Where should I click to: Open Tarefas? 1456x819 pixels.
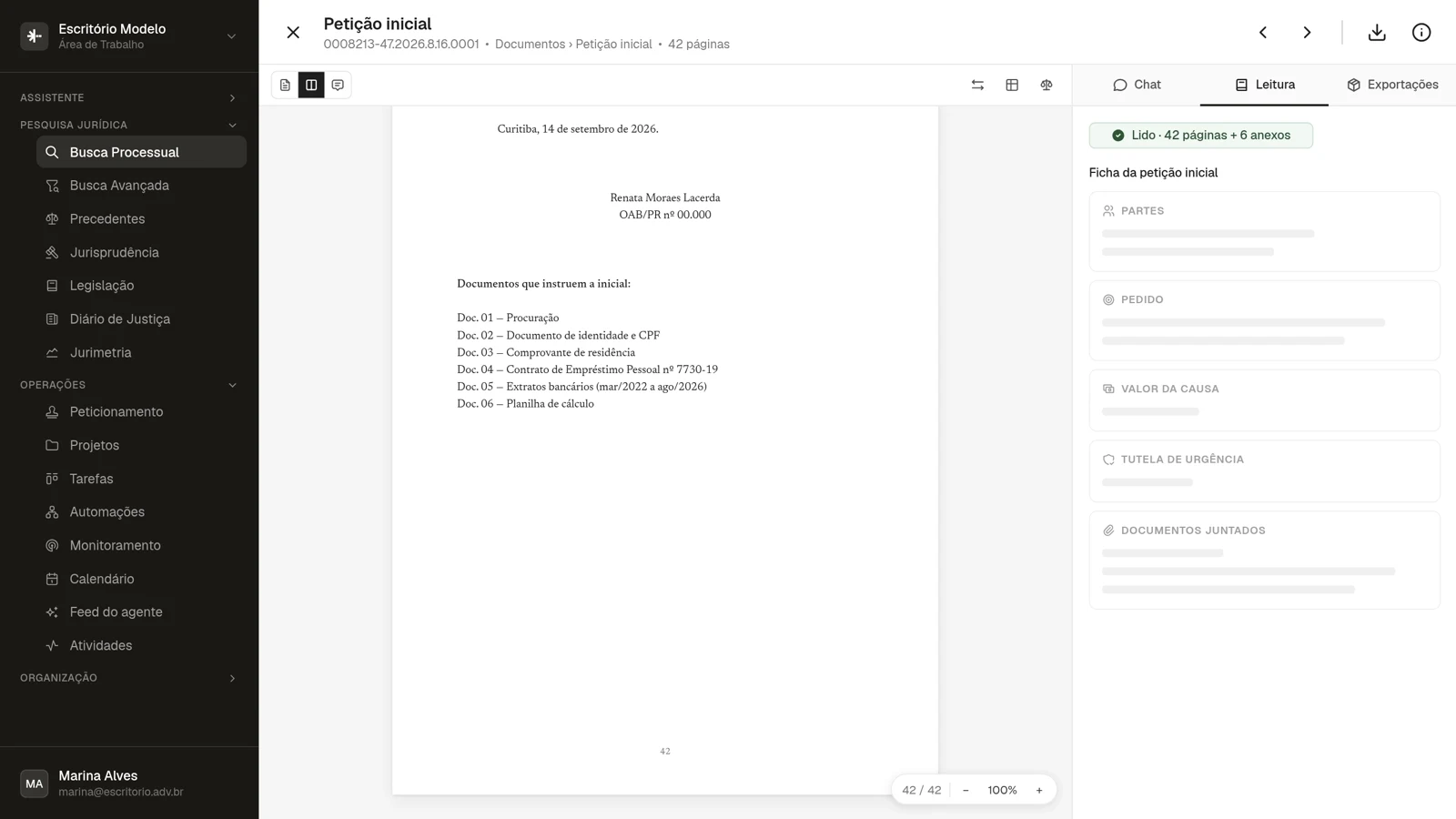tap(141, 479)
